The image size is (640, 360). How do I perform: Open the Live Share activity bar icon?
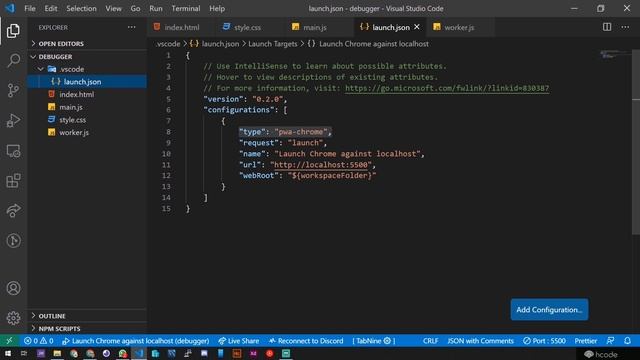pos(13,211)
